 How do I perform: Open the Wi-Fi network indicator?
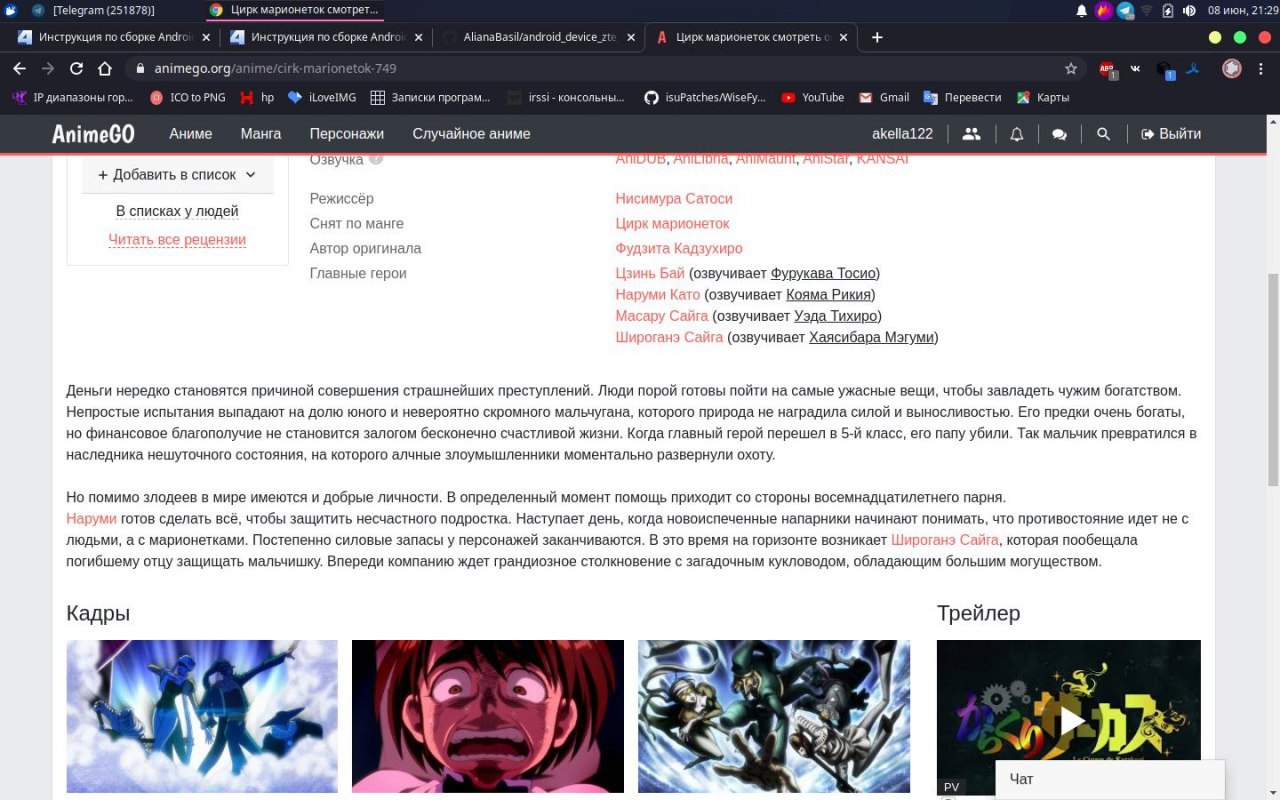(1147, 10)
